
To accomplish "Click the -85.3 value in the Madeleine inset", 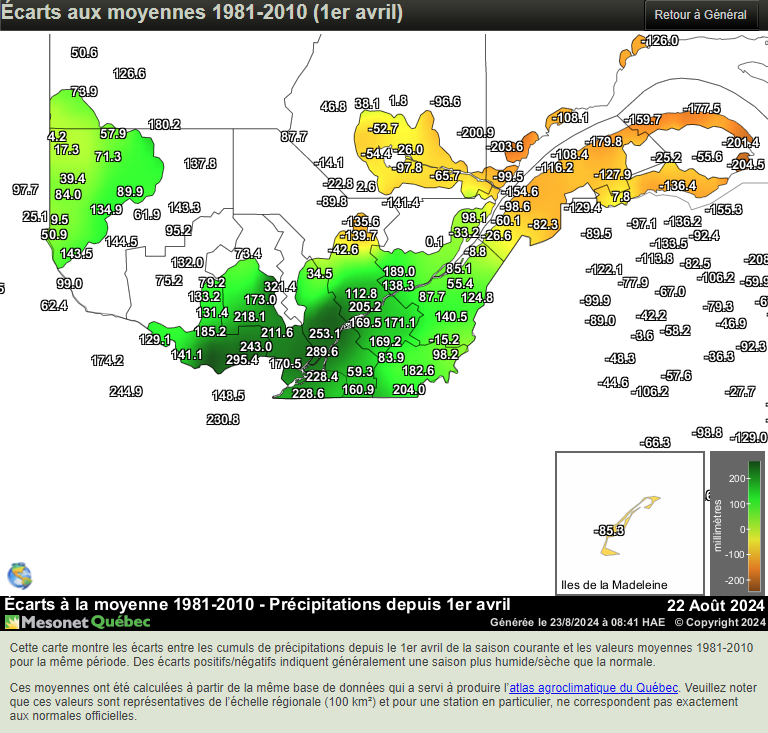I will [x=609, y=530].
